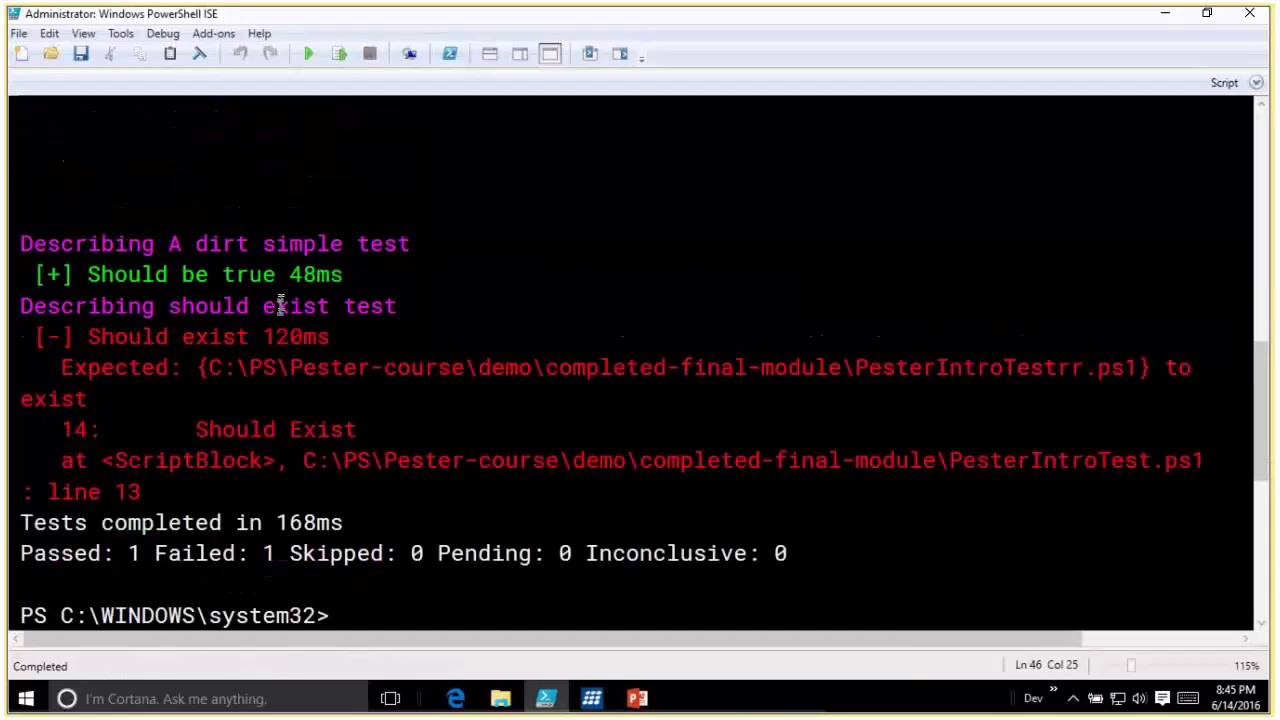Click the 115% zoom value
Screen dimensions: 1280x720
pos(1246,666)
